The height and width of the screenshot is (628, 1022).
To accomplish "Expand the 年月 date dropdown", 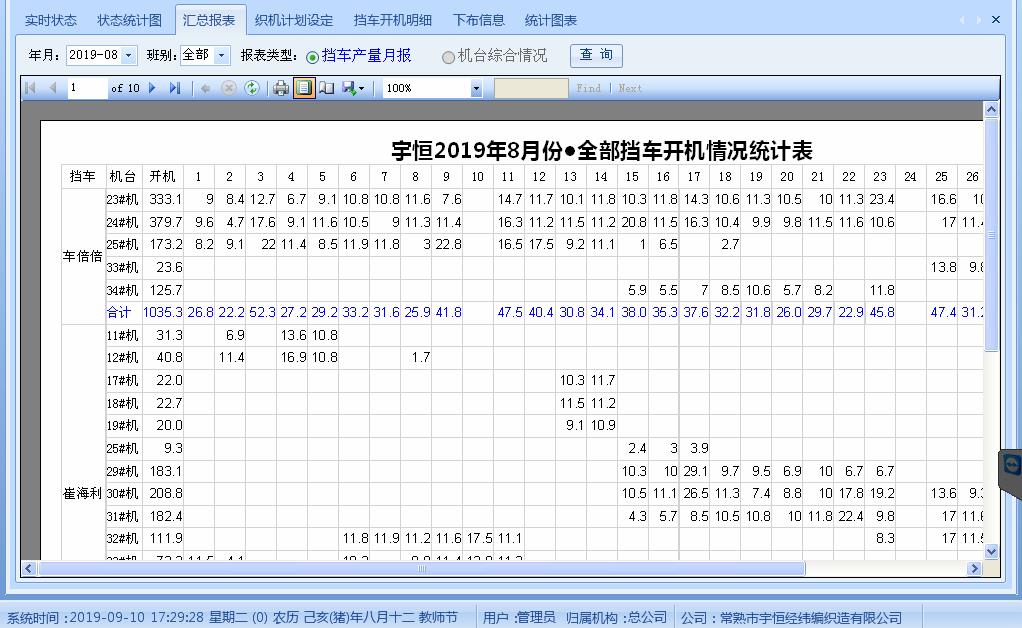I will [x=129, y=56].
